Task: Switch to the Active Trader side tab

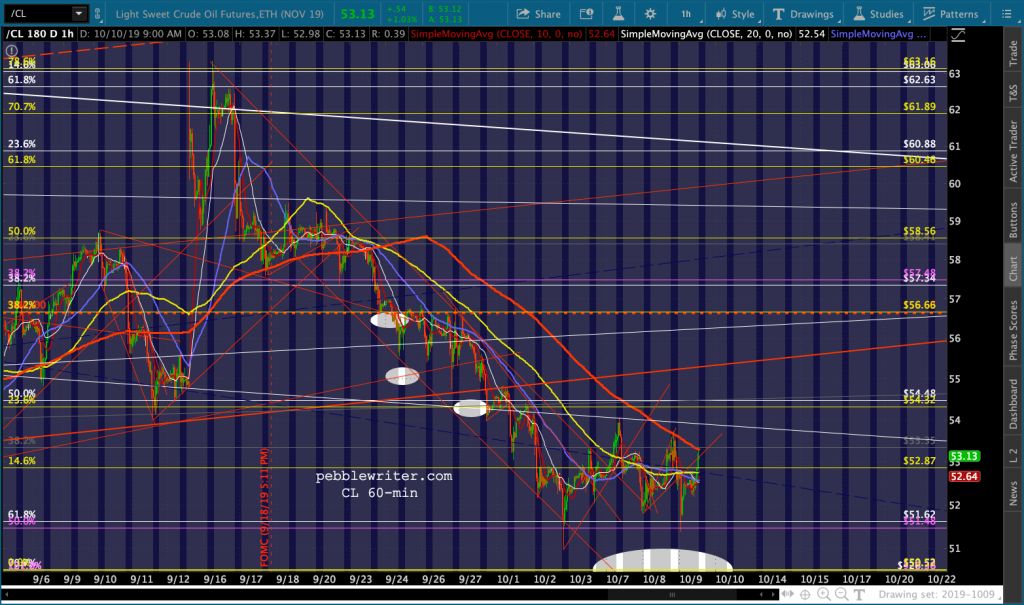Action: click(x=1014, y=152)
